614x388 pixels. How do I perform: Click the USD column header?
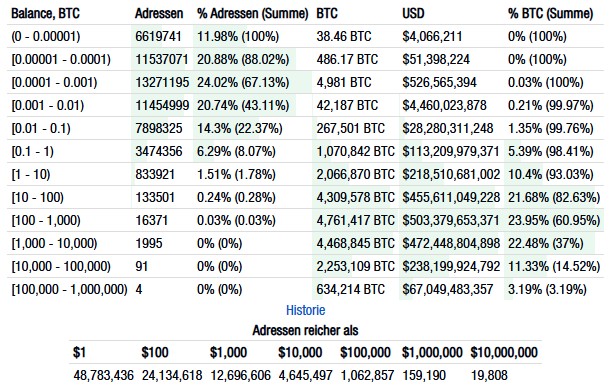(x=413, y=14)
